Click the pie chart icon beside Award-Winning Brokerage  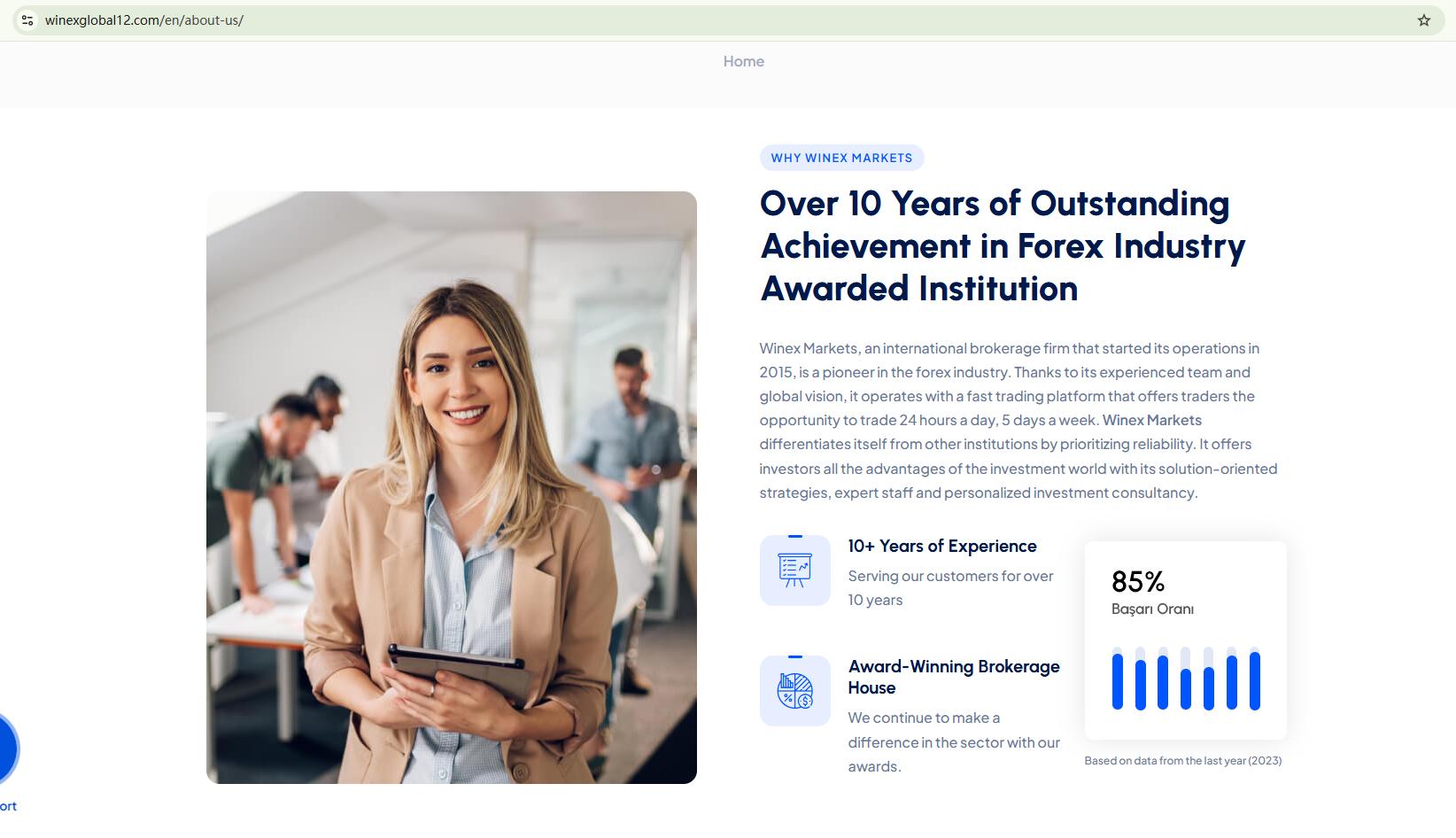794,691
